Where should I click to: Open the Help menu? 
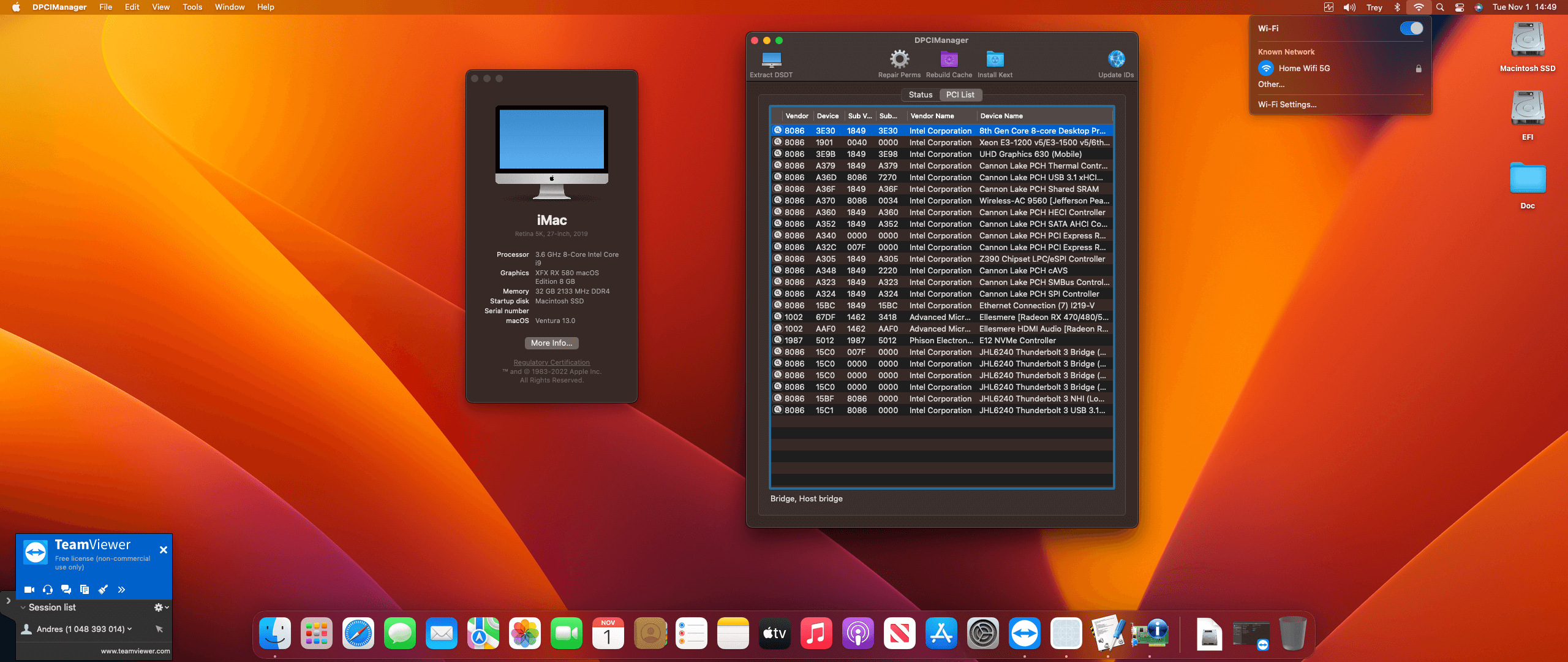point(266,7)
